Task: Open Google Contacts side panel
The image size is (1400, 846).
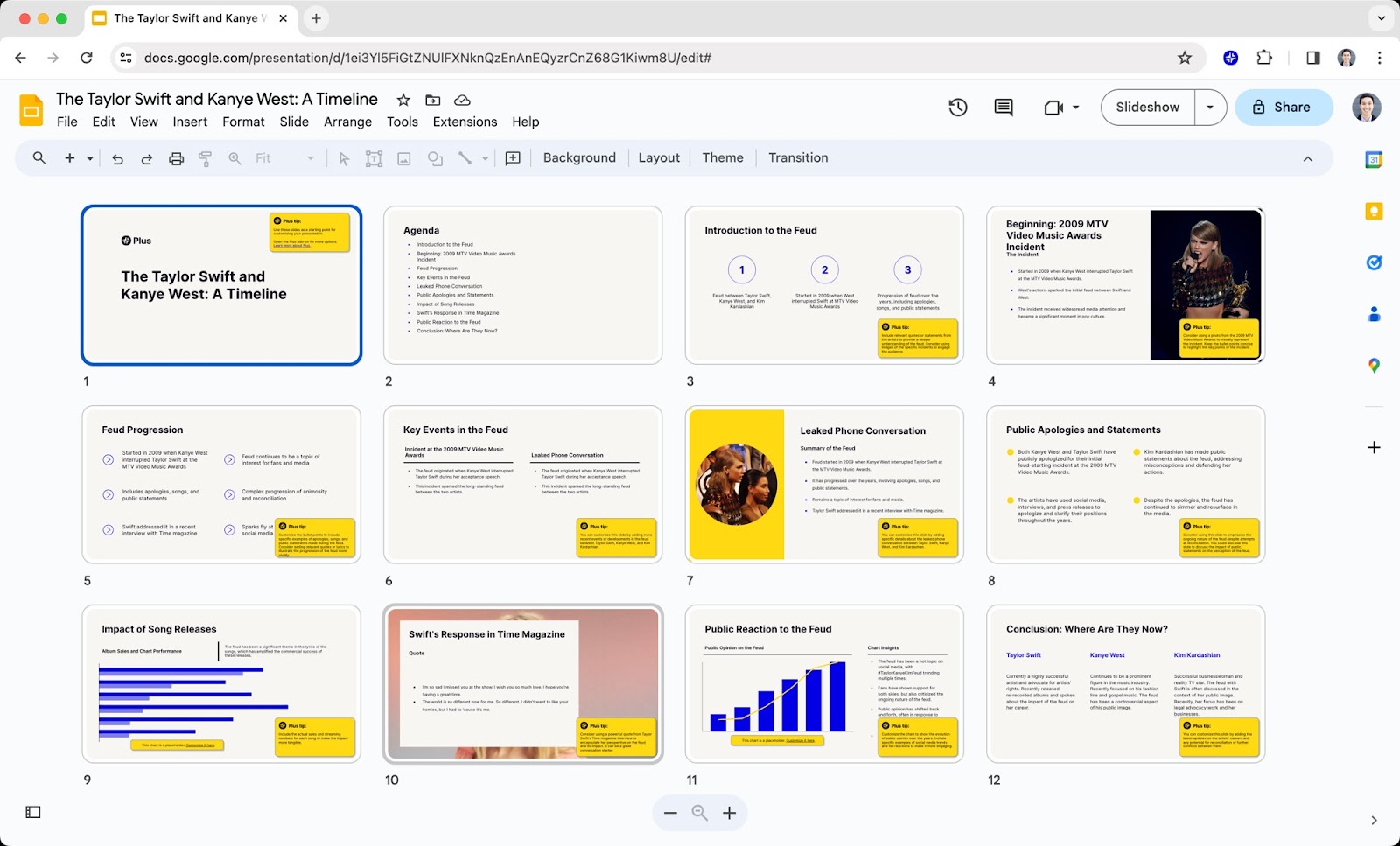Action: pyautogui.click(x=1374, y=314)
